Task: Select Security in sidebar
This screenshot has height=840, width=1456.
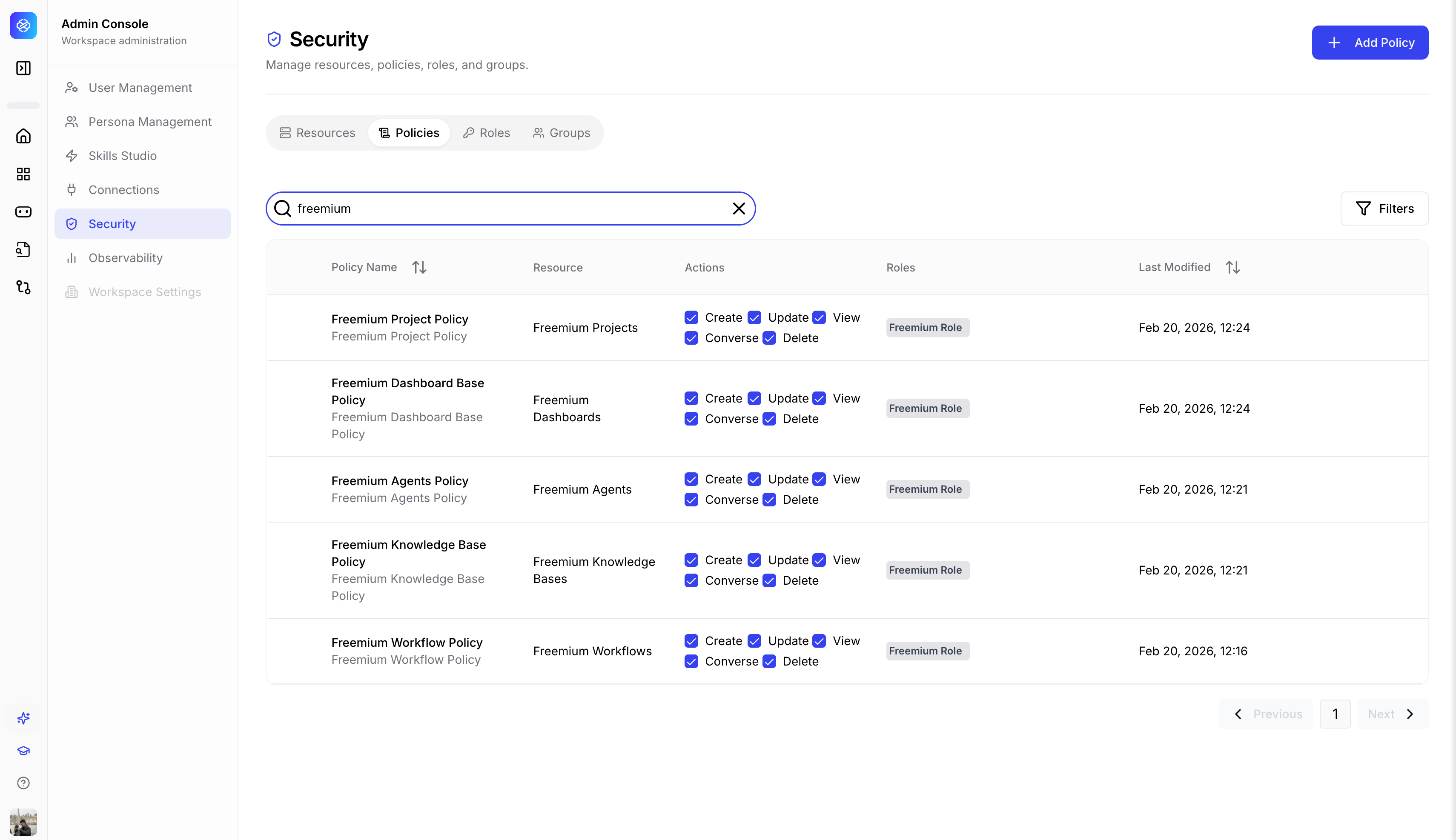Action: click(143, 224)
